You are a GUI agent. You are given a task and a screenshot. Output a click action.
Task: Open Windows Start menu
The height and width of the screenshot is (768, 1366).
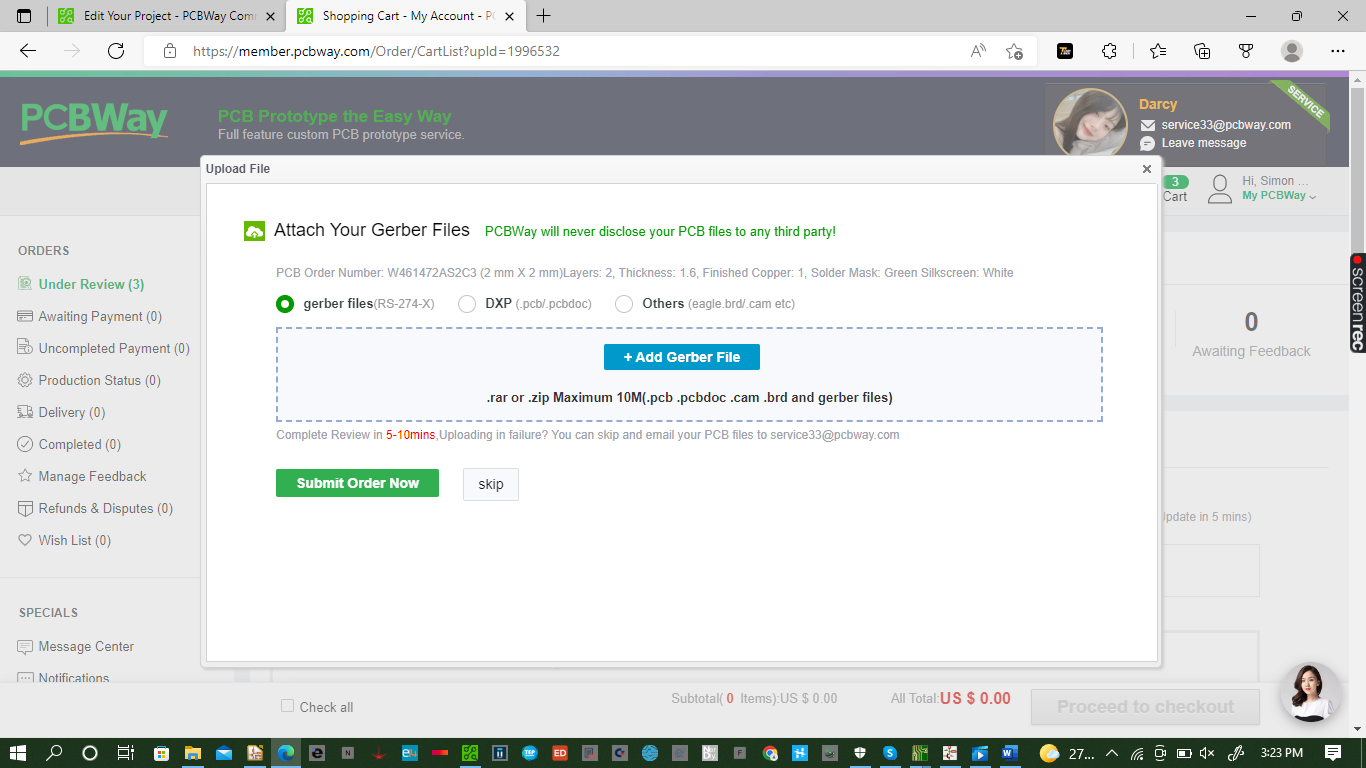17,752
